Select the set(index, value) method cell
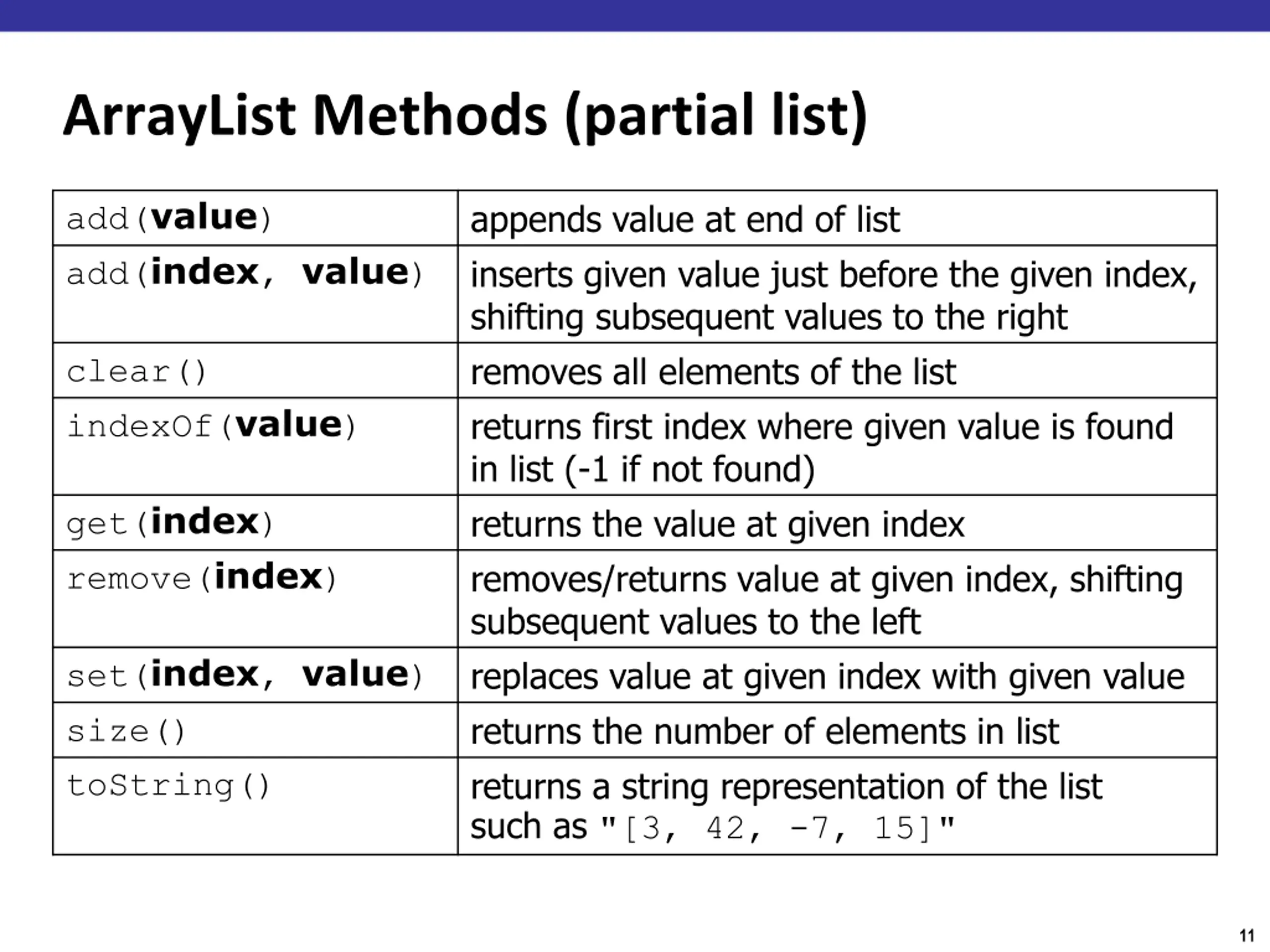This screenshot has height=952, width=1270. (245, 675)
